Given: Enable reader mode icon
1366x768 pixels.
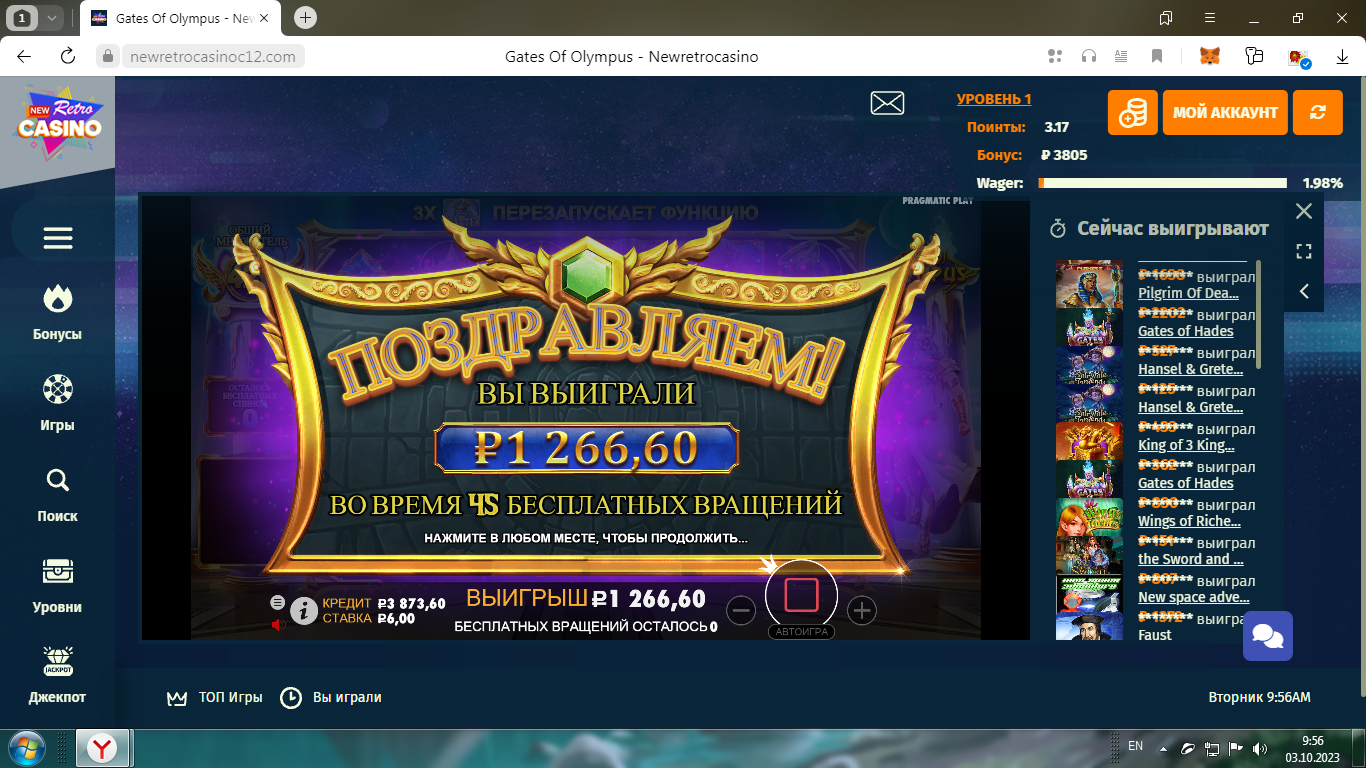Looking at the screenshot, I should (1121, 57).
